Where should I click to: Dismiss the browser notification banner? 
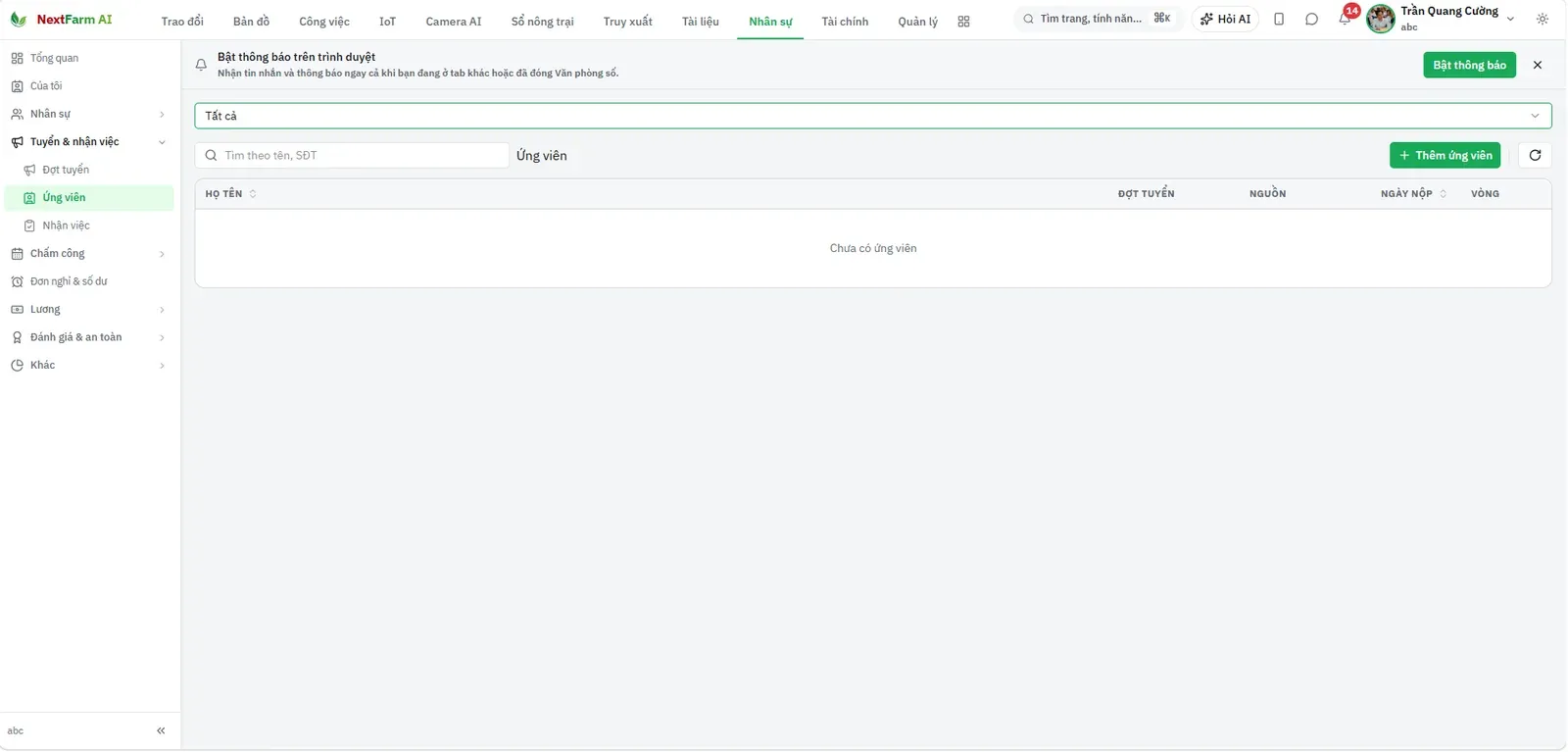tap(1537, 65)
